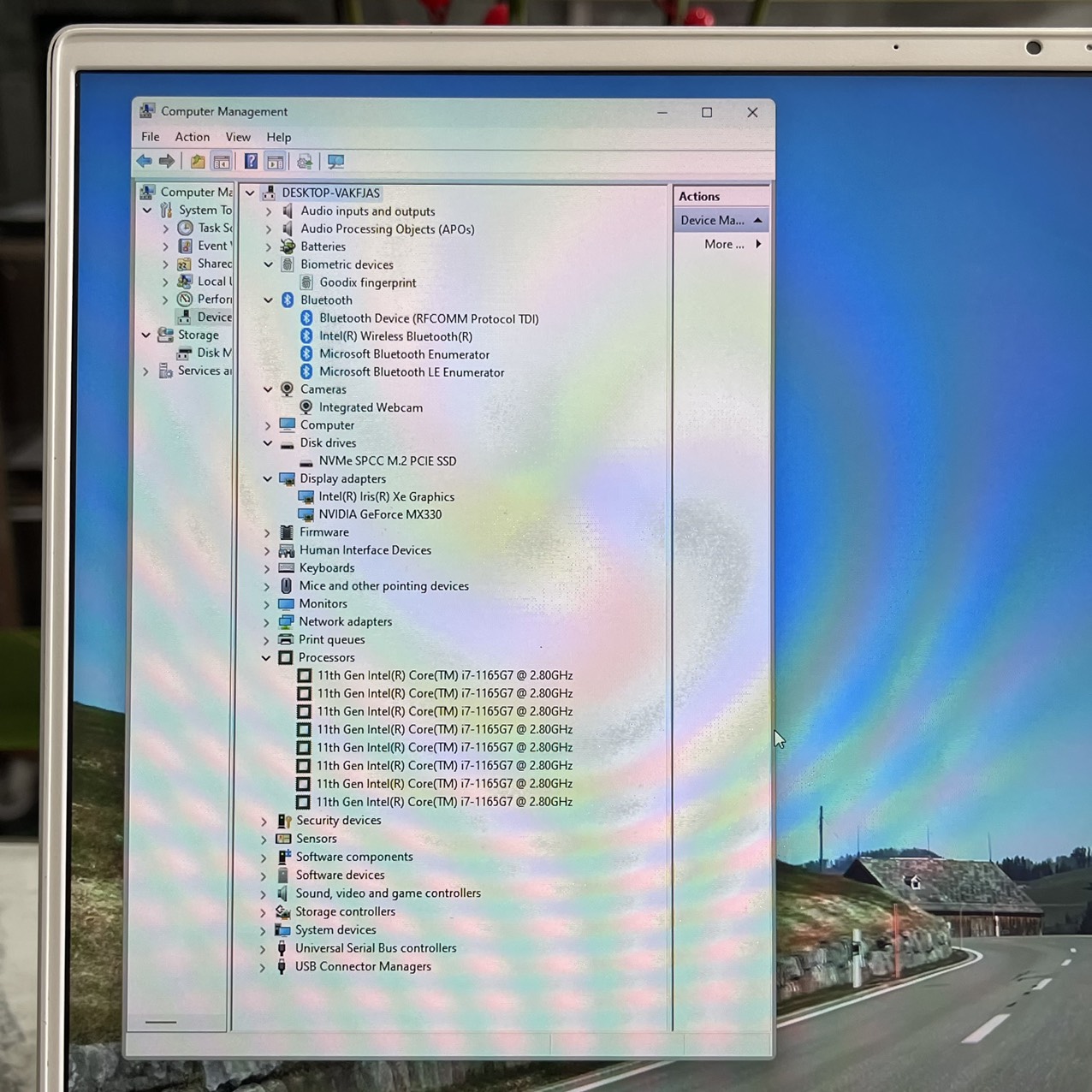Screen dimensions: 1092x1092
Task: Open Help via the question mark icon
Action: click(251, 161)
